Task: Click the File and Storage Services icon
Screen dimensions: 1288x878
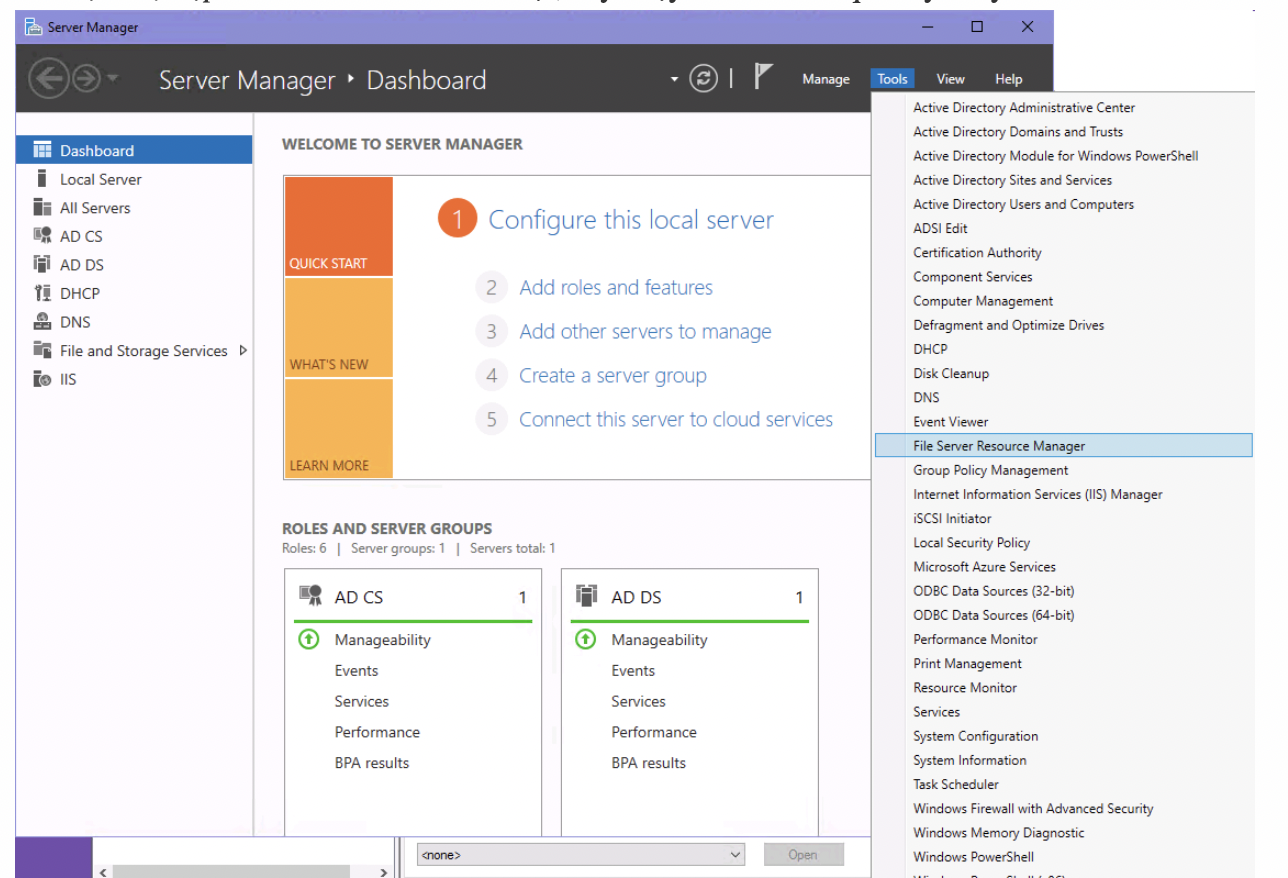Action: point(42,350)
